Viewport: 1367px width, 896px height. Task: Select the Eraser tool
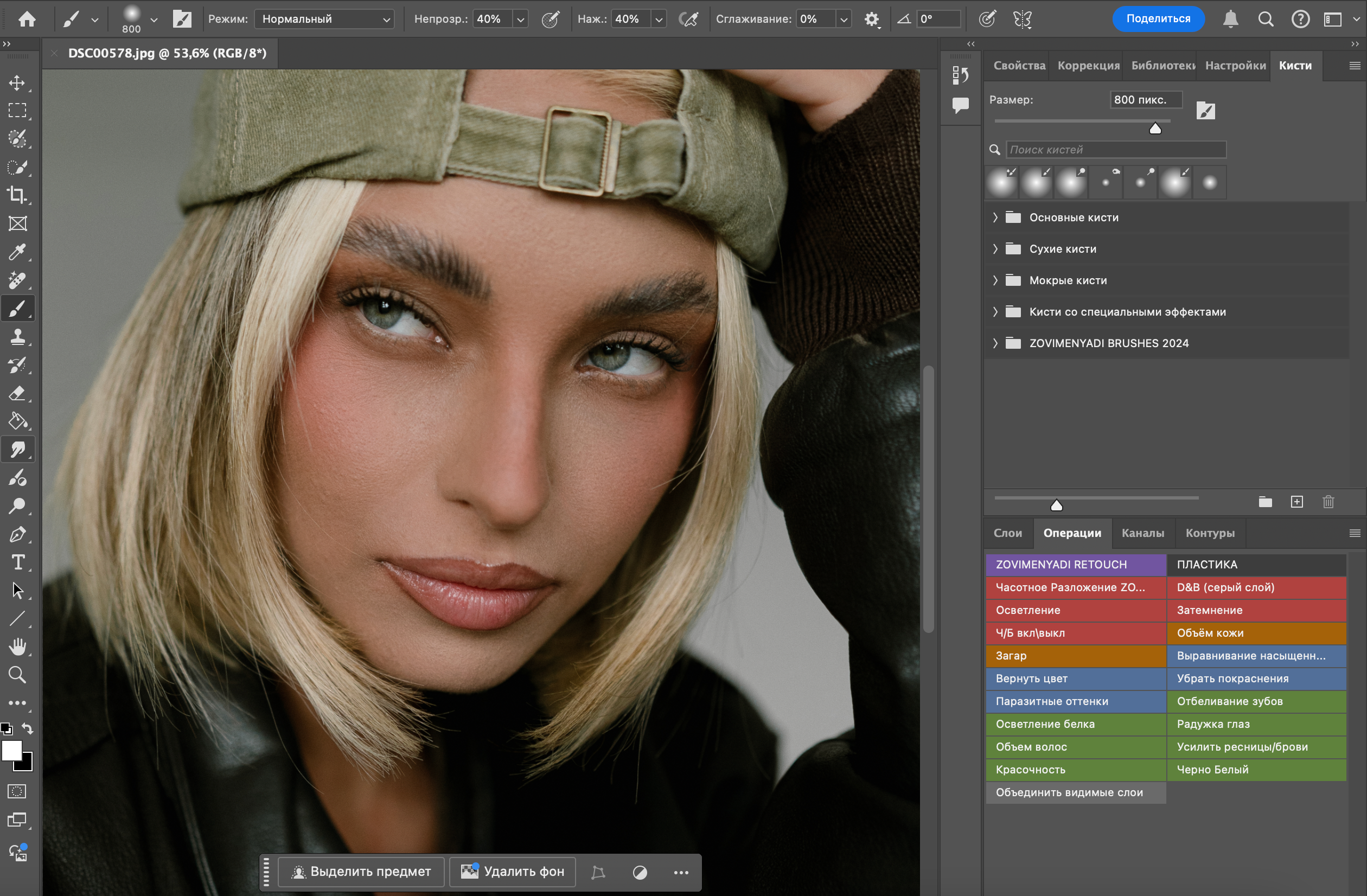pos(17,393)
